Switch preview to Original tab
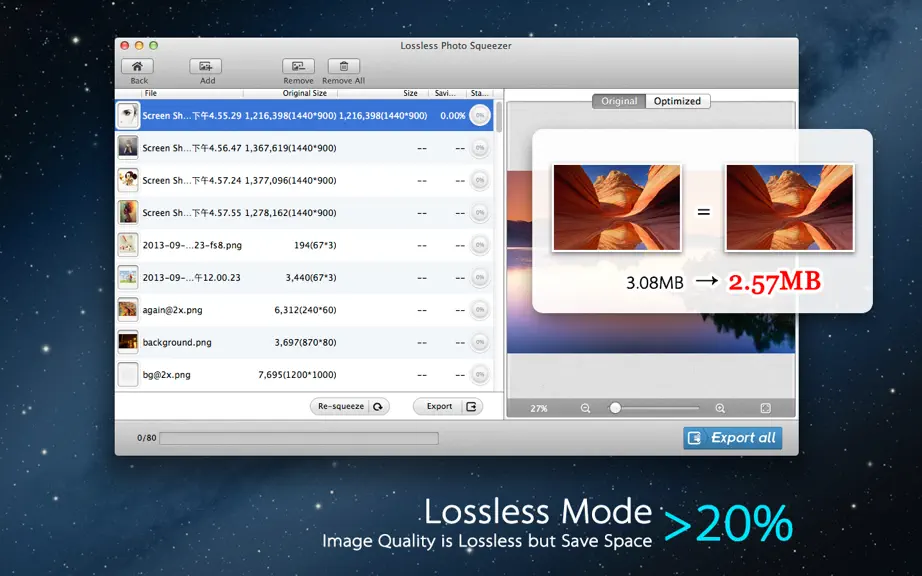Screen dimensions: 922x576 point(619,101)
